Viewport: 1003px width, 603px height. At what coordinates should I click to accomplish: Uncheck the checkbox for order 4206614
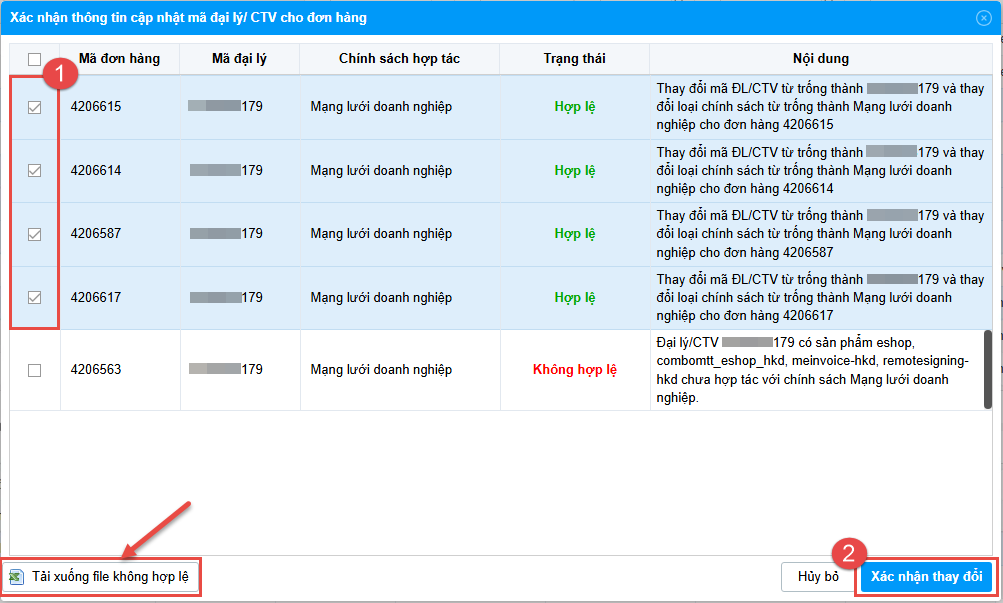(x=35, y=171)
